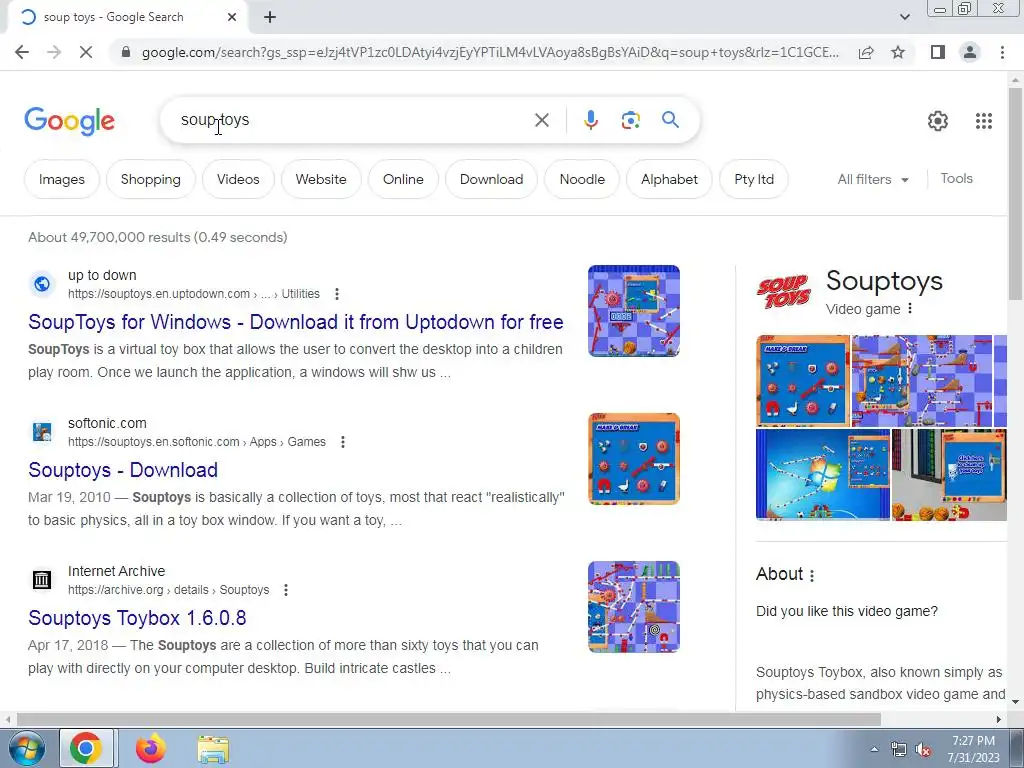This screenshot has height=768, width=1024.
Task: Open Google apps grid
Action: 984,121
